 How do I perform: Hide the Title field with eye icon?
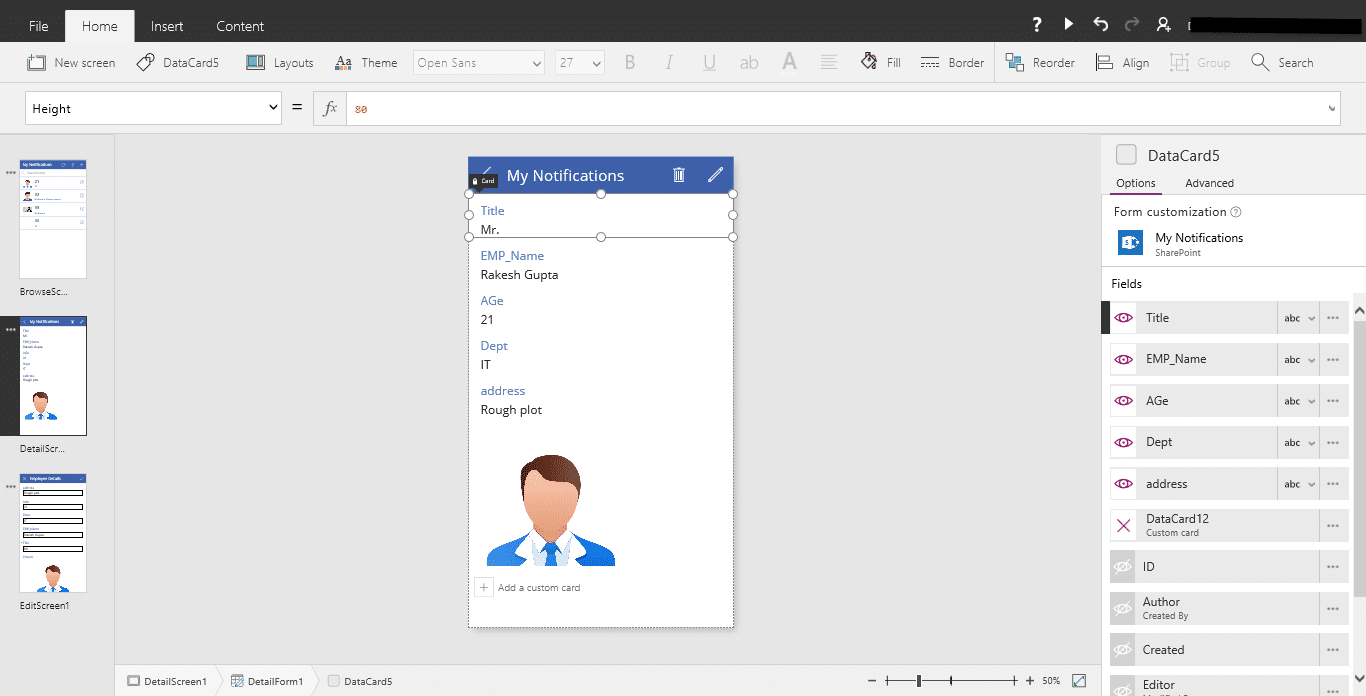coord(1124,318)
